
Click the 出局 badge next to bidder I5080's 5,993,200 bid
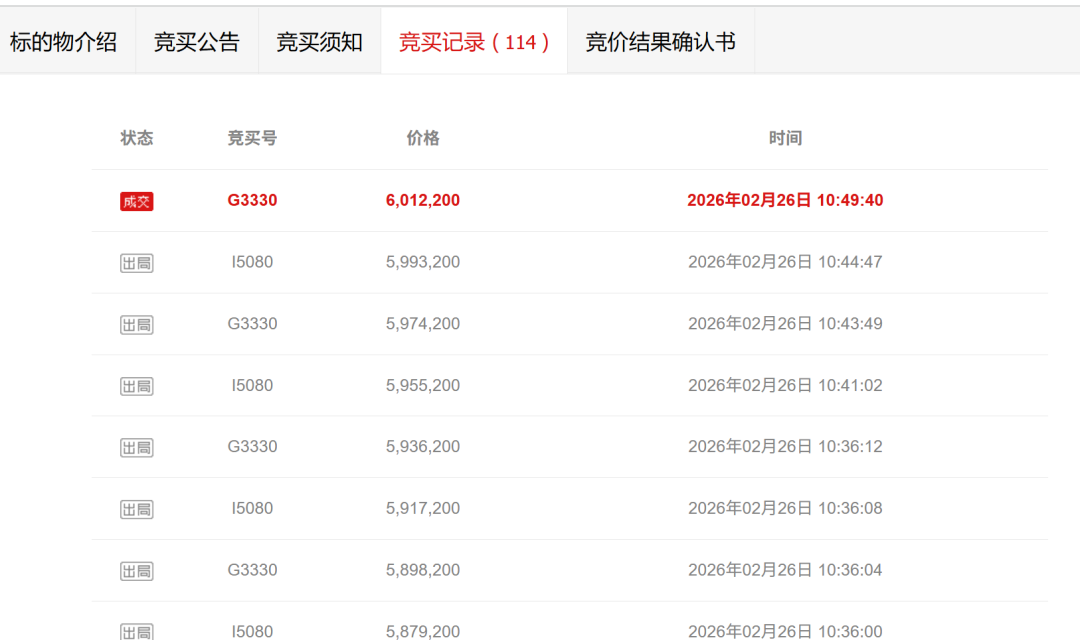pyautogui.click(x=136, y=262)
